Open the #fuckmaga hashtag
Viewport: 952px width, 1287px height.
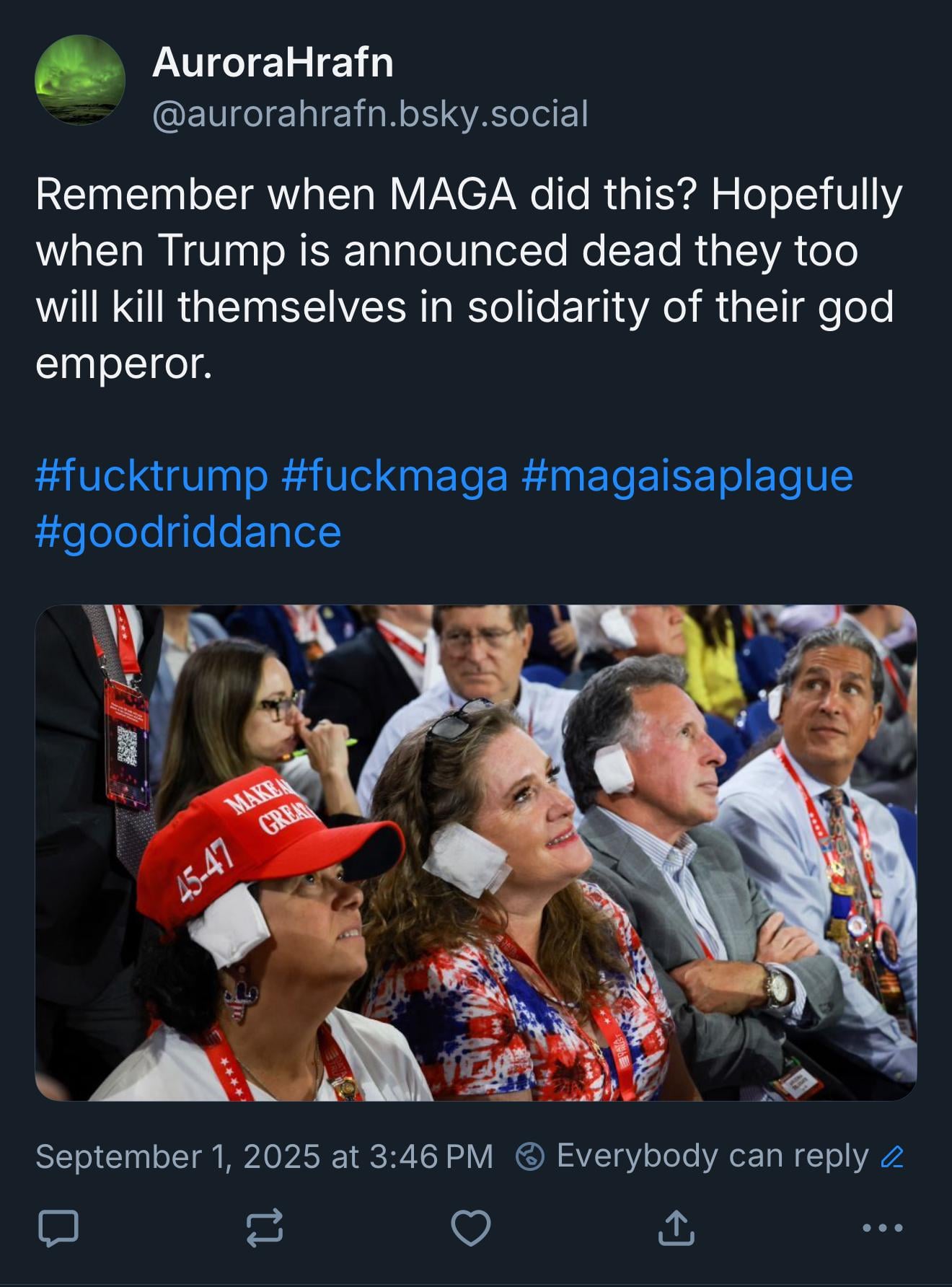pyautogui.click(x=395, y=477)
